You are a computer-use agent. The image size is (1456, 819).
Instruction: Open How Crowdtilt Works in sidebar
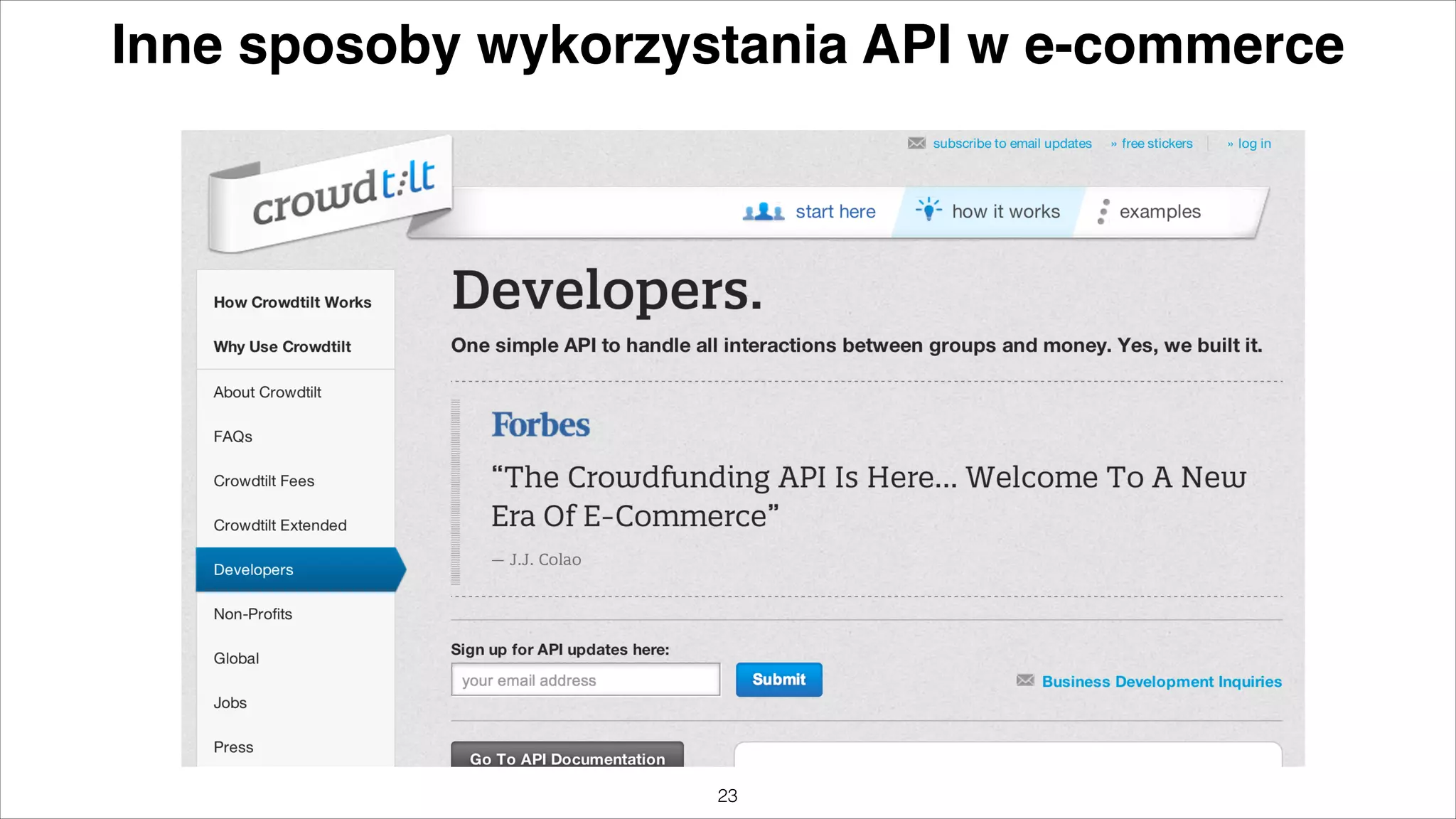[292, 302]
